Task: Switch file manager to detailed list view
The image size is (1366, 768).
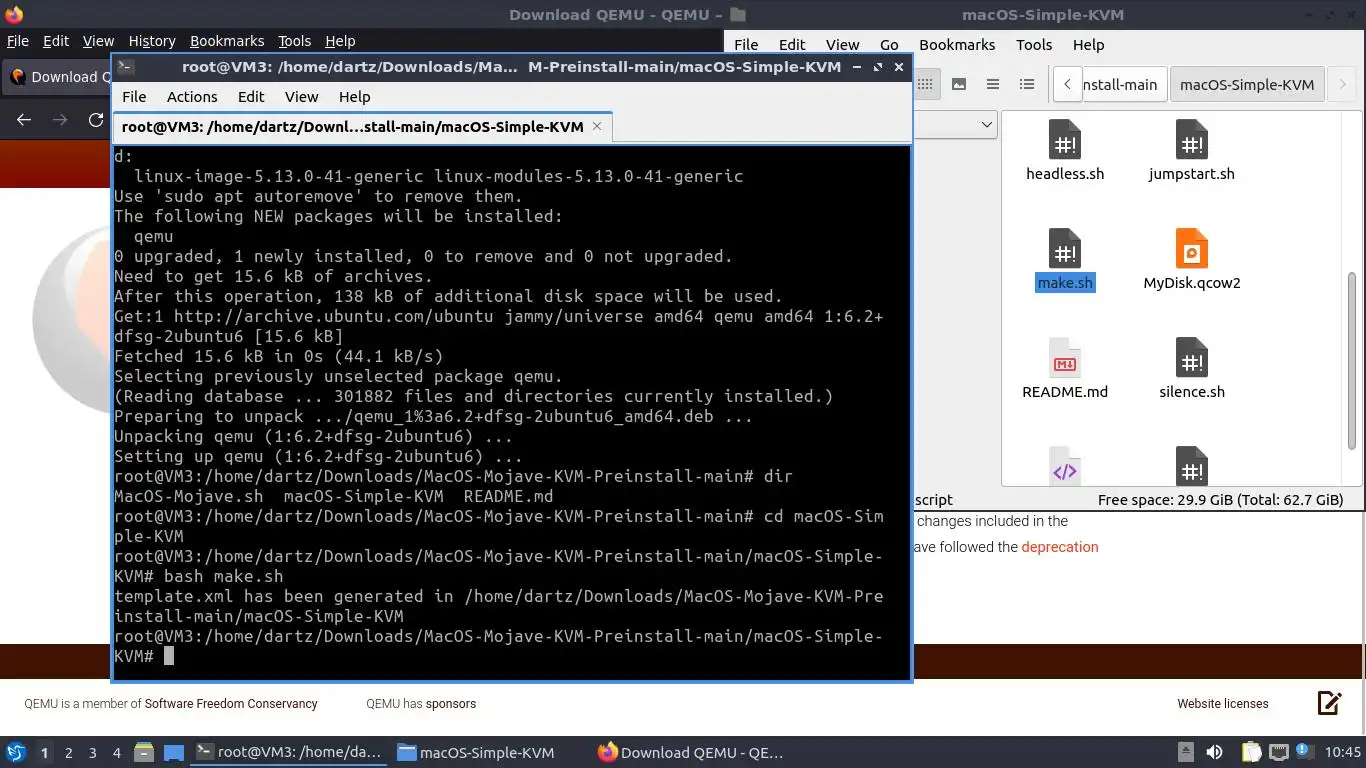Action: tap(1027, 84)
